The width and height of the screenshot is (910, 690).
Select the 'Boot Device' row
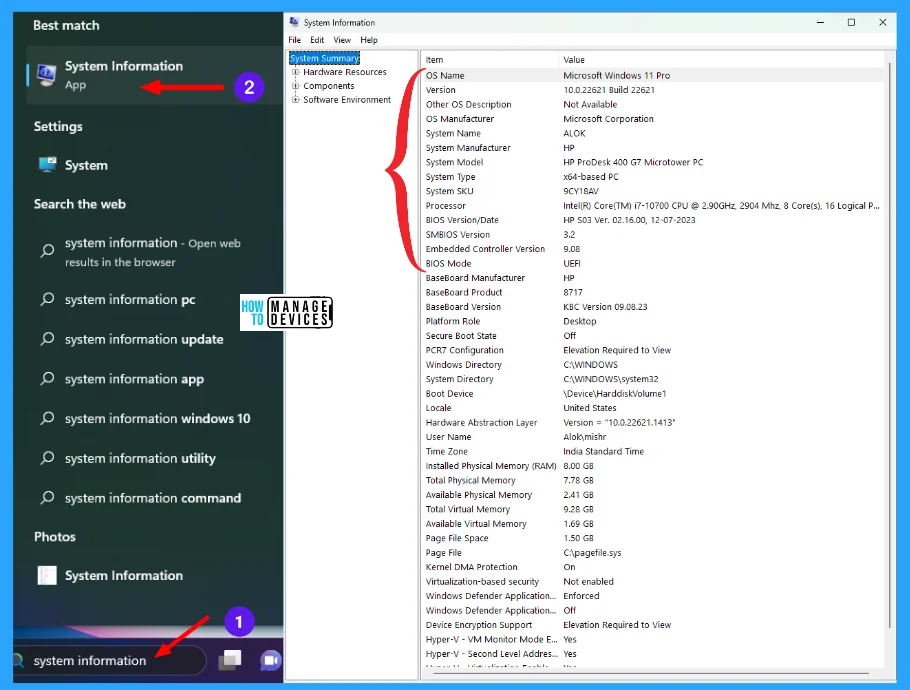click(653, 393)
